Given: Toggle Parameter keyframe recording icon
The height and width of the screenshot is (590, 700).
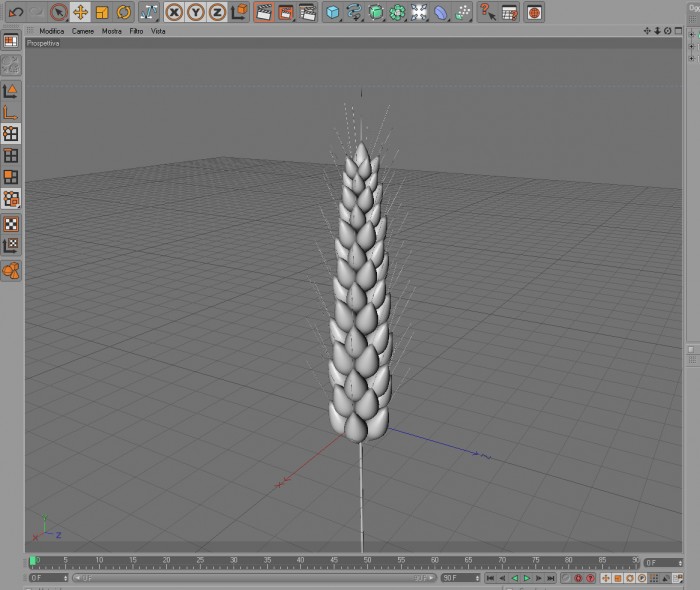Looking at the screenshot, I should (x=642, y=578).
